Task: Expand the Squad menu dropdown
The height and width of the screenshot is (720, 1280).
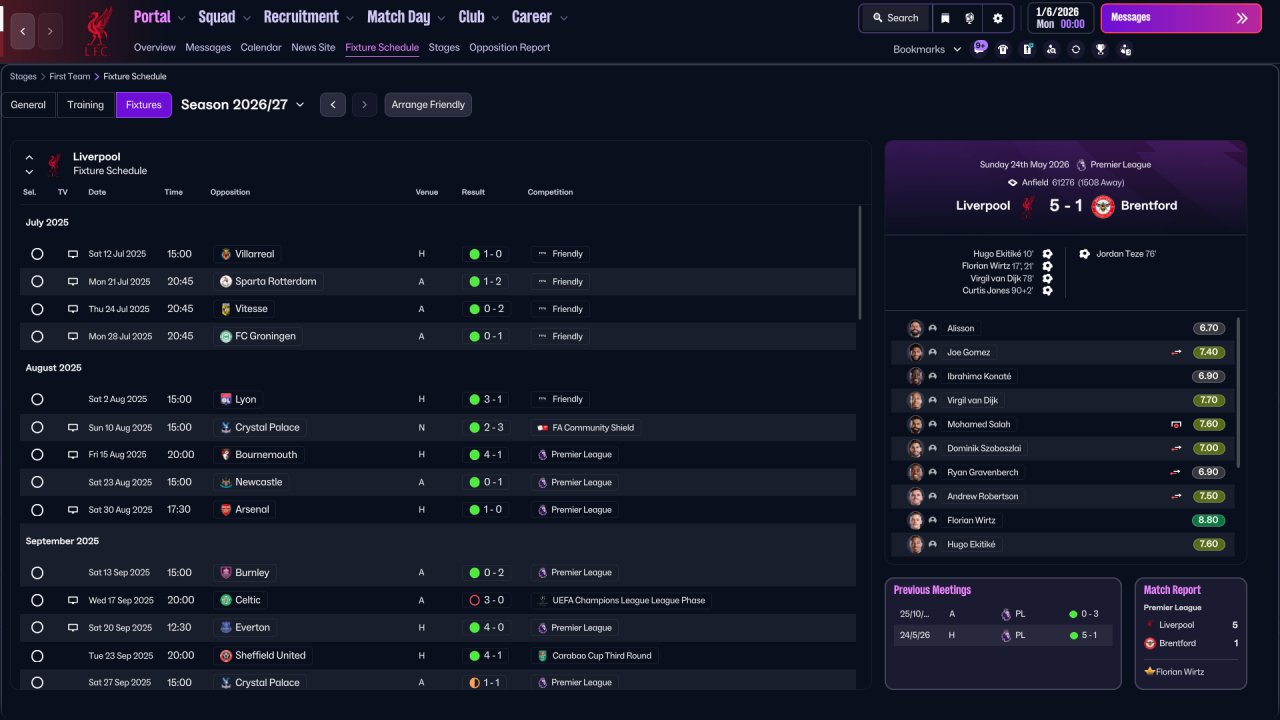Action: pyautogui.click(x=246, y=18)
